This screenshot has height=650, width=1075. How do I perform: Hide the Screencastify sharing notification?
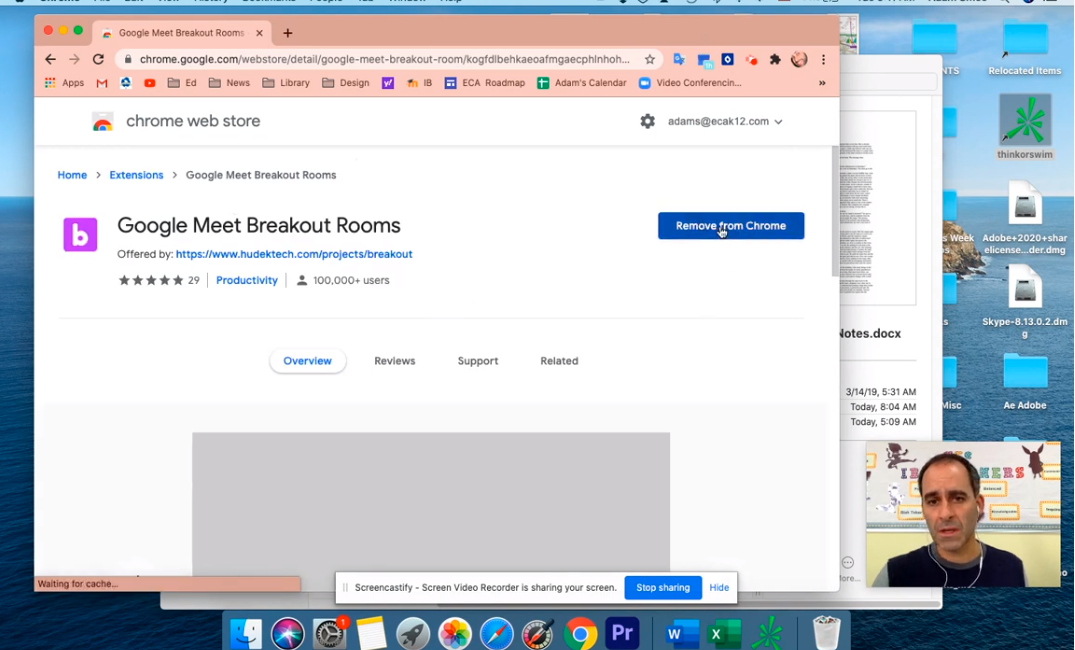coord(719,588)
